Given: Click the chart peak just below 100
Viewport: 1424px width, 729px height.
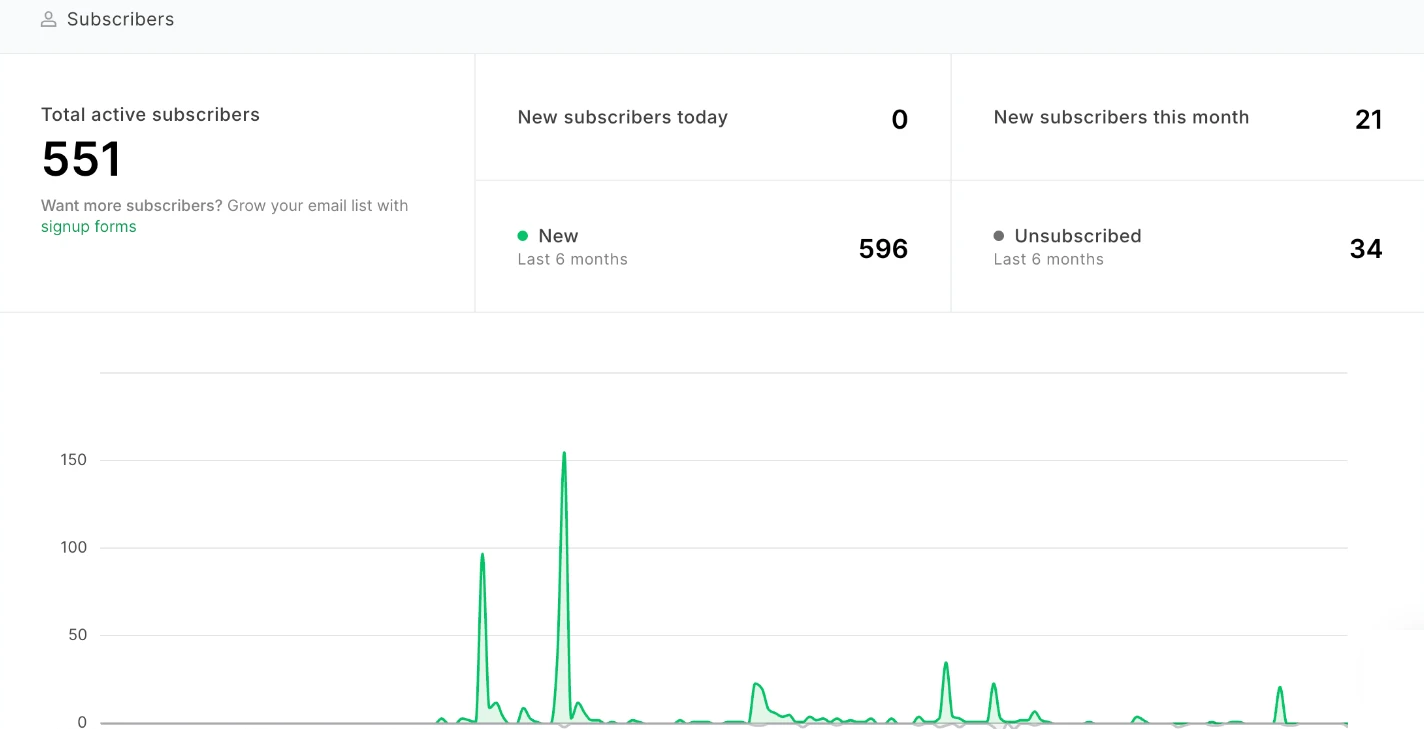Looking at the screenshot, I should click(x=482, y=555).
